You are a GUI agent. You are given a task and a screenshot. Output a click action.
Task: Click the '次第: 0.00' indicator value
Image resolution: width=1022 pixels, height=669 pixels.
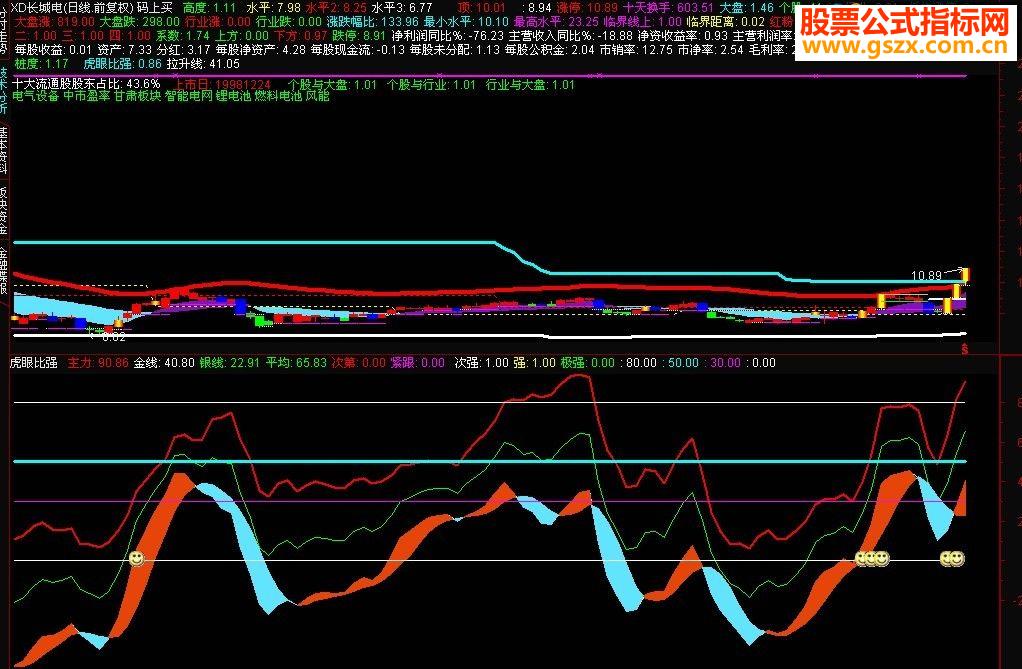358,363
